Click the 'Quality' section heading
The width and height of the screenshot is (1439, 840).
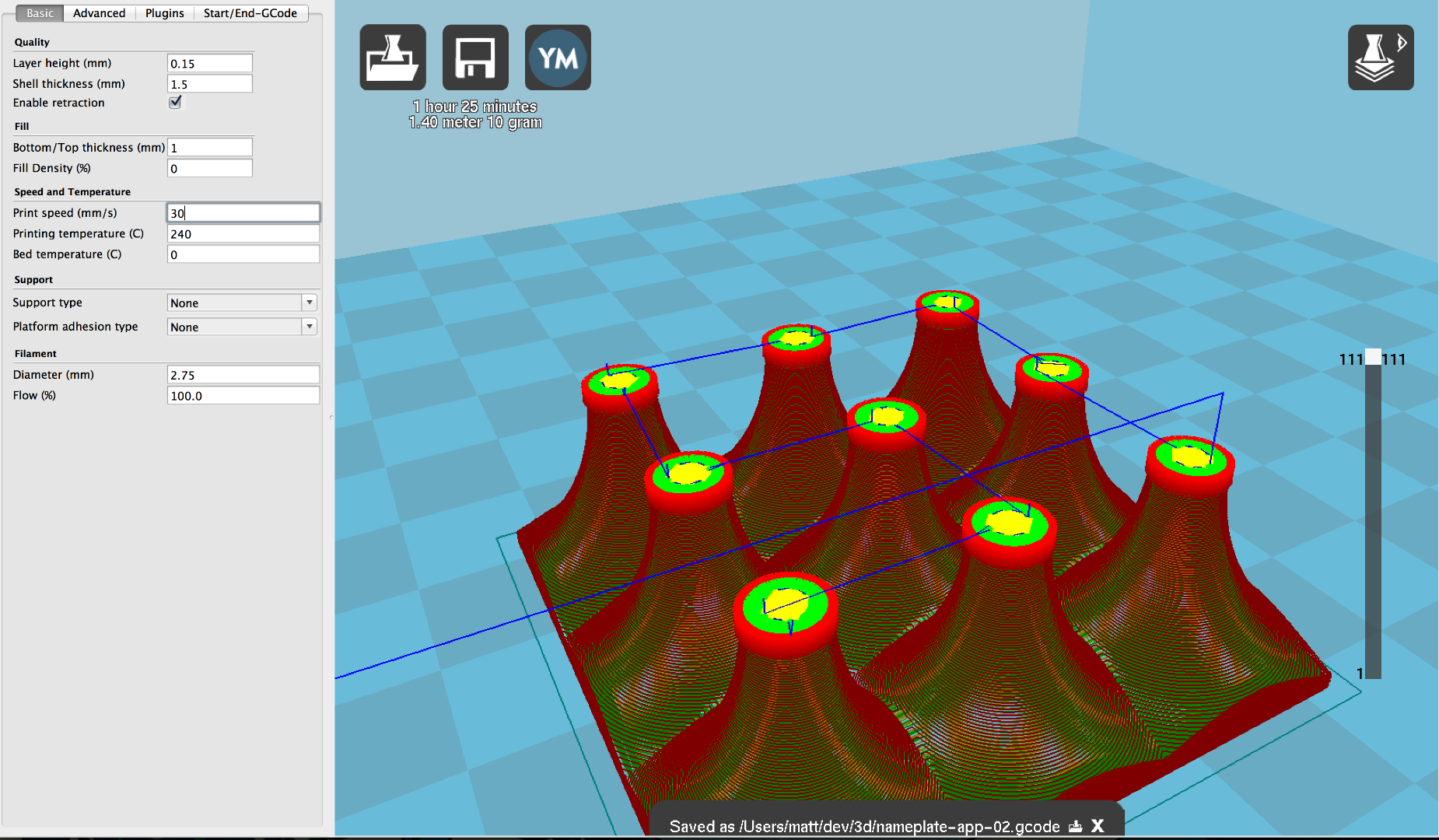[x=32, y=42]
